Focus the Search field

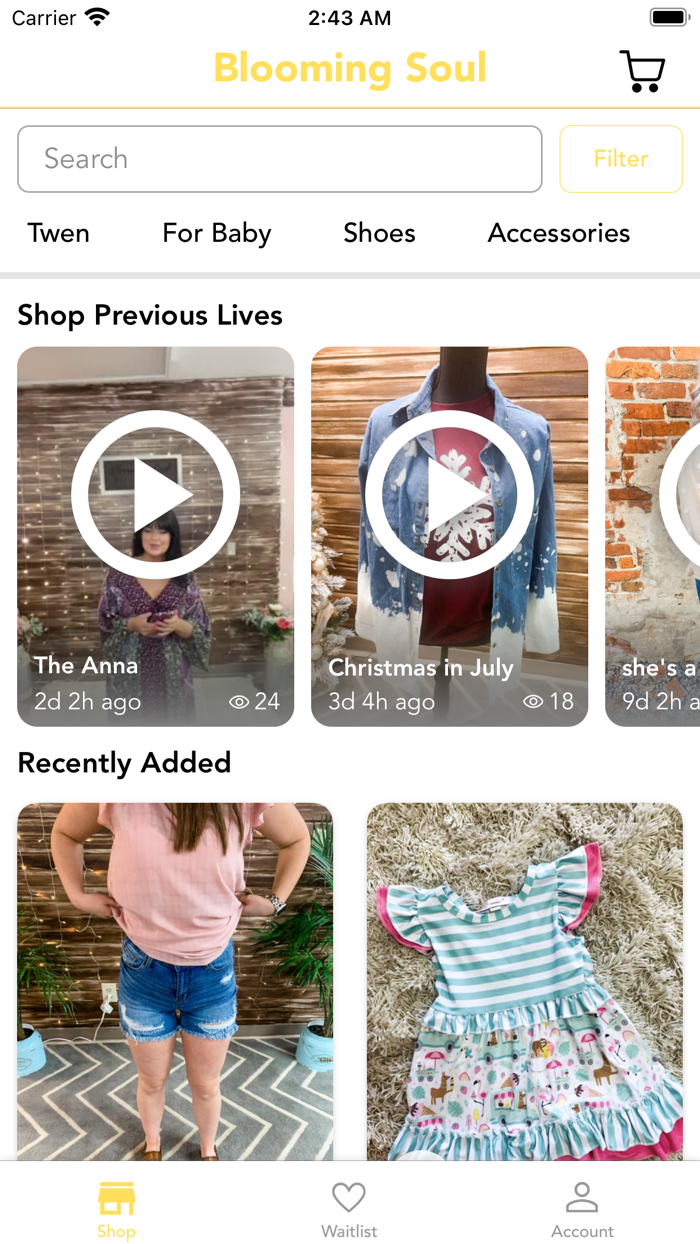280,159
